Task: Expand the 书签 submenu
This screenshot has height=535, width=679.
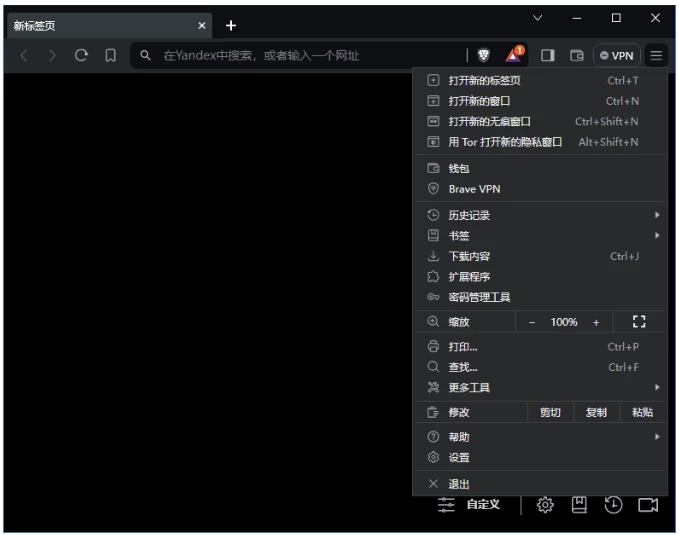Action: click(x=540, y=236)
